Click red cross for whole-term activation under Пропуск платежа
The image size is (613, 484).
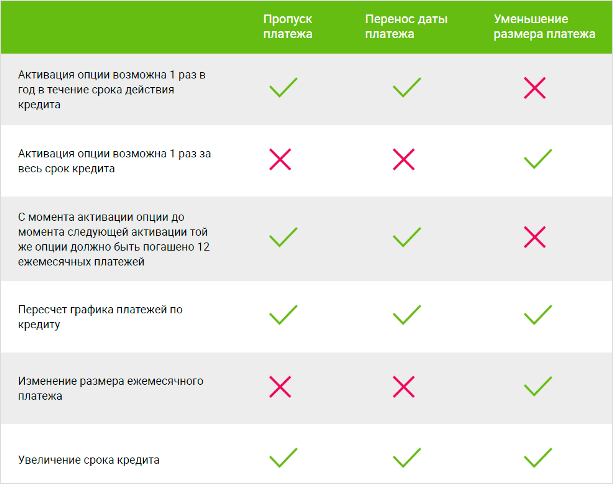(x=280, y=158)
